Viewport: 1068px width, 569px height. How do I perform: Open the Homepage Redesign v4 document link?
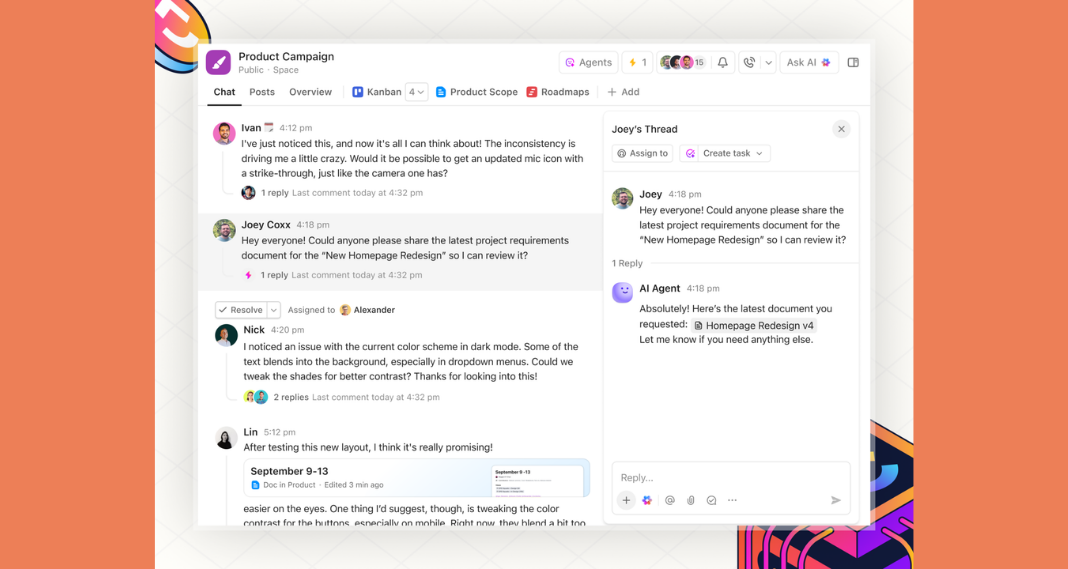point(753,326)
